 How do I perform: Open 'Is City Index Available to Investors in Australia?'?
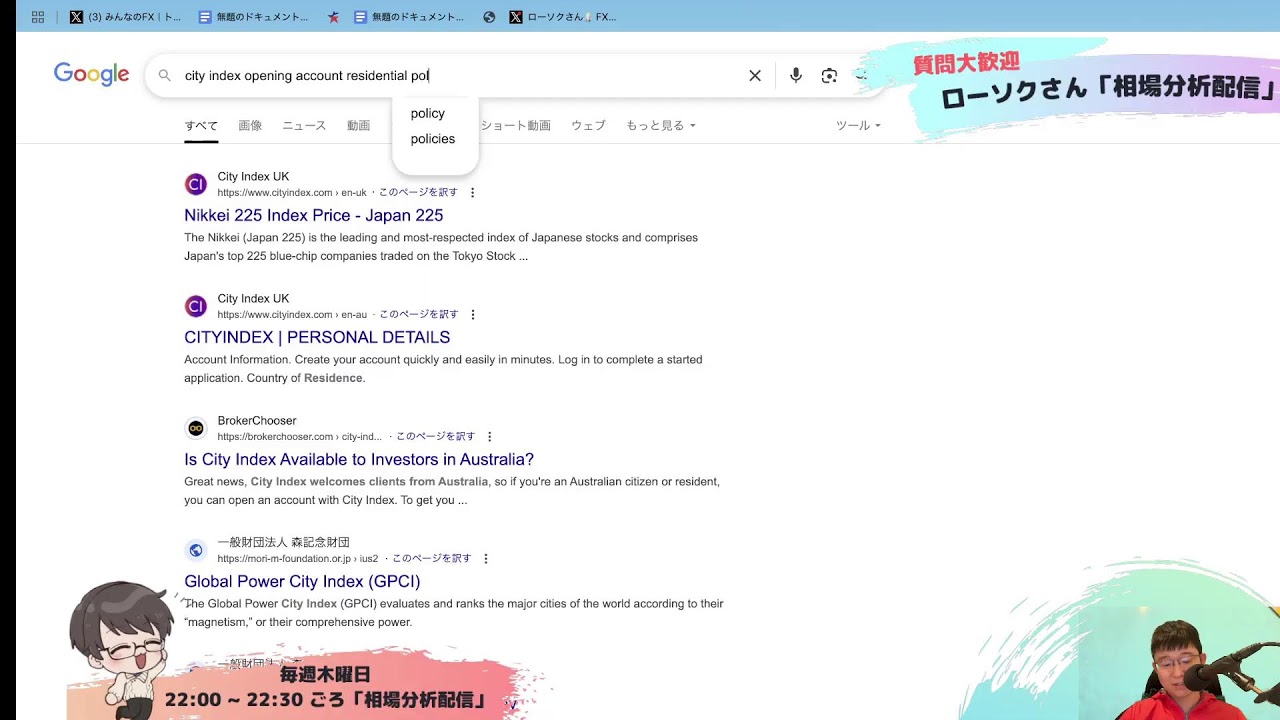[x=359, y=459]
